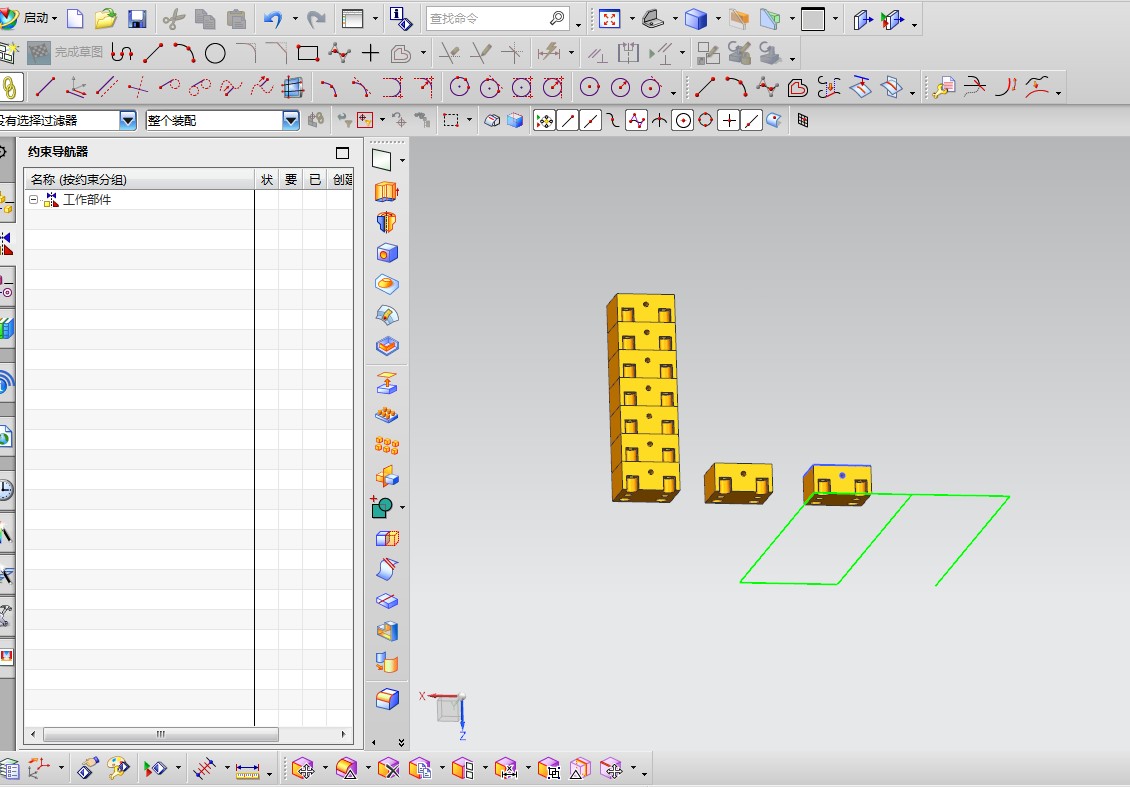Click the Fit view icon
The height and width of the screenshot is (787, 1130).
point(609,19)
